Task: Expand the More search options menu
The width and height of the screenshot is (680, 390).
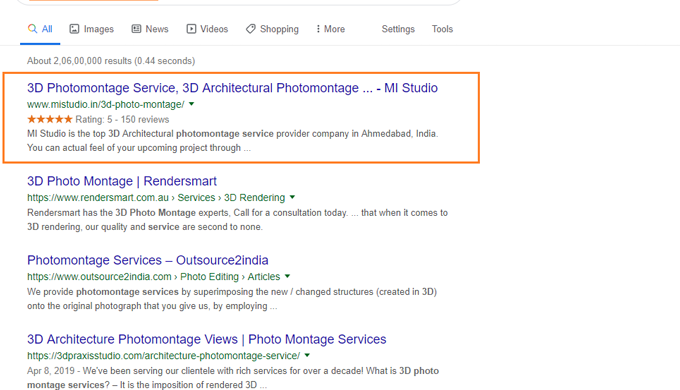Action: coord(330,29)
